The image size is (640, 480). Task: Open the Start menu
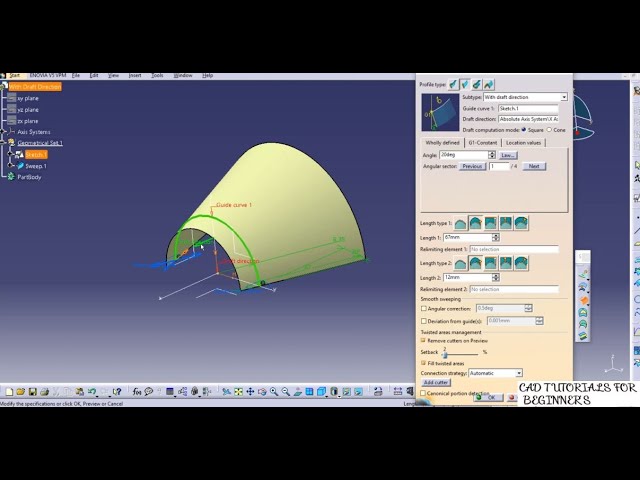point(15,76)
